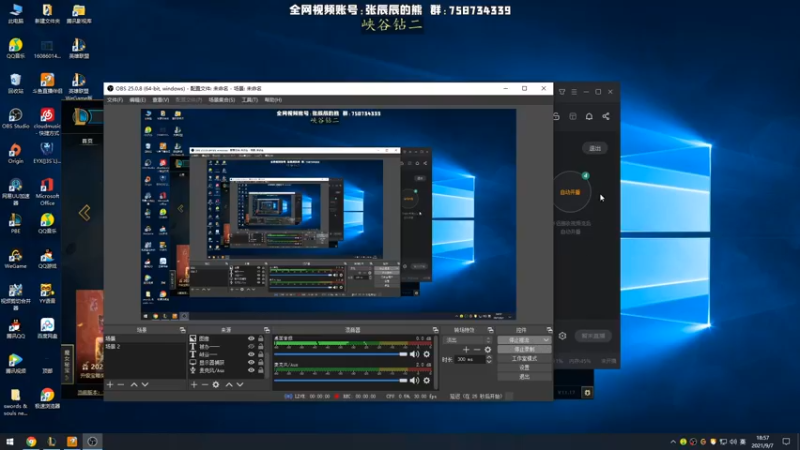Open the 工具(T) menu in OBS
Image resolution: width=800 pixels, height=450 pixels.
249,100
